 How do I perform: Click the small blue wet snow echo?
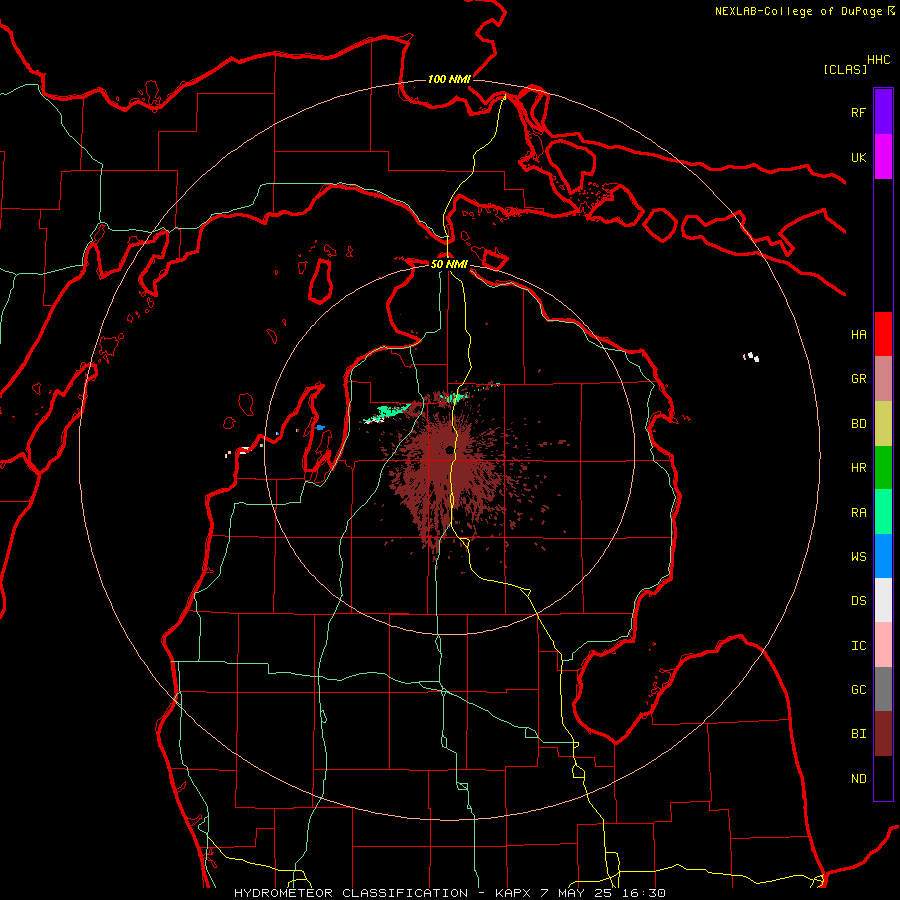(x=320, y=428)
